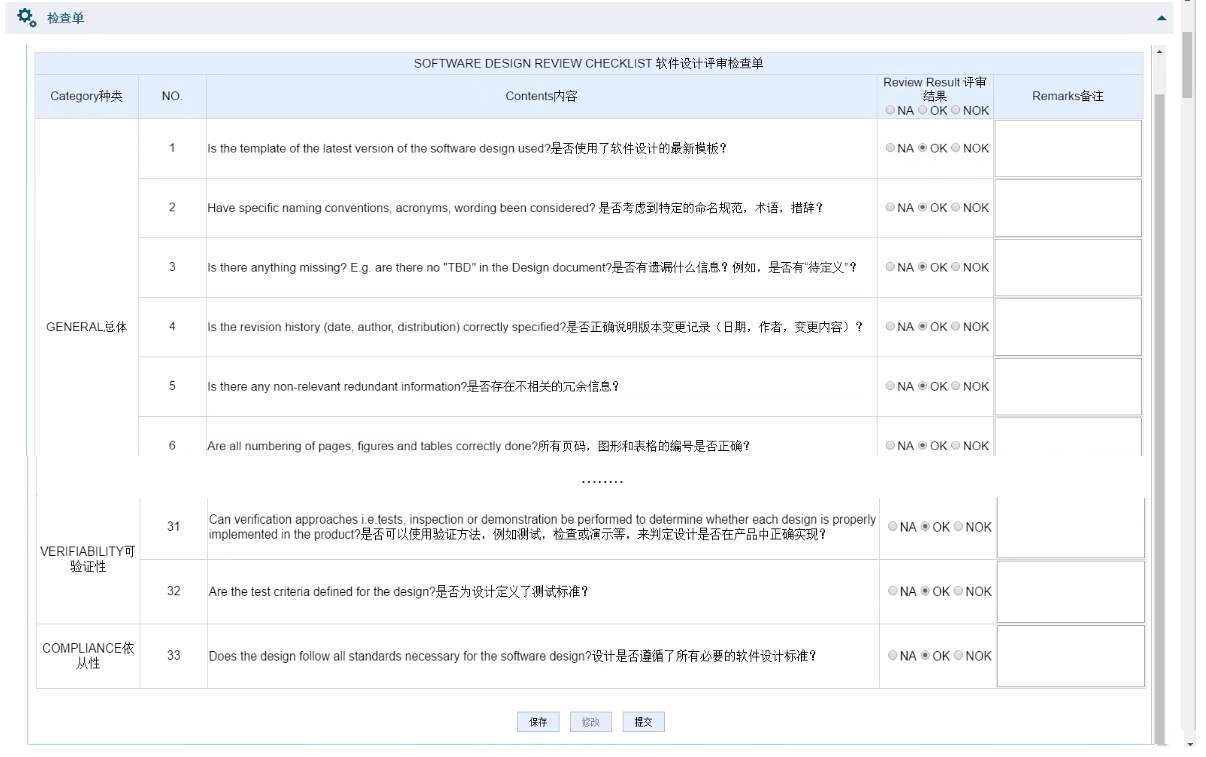Viewport: 1206px width, 757px height.
Task: Mark item 31 verification approaches as OK
Action: click(925, 527)
